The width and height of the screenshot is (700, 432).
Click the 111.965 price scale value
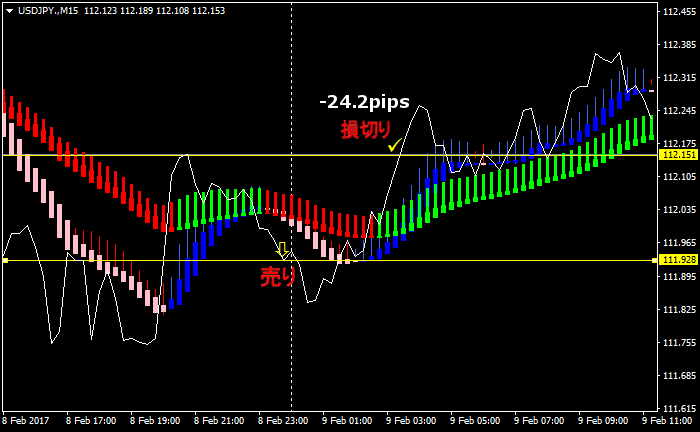[x=679, y=243]
